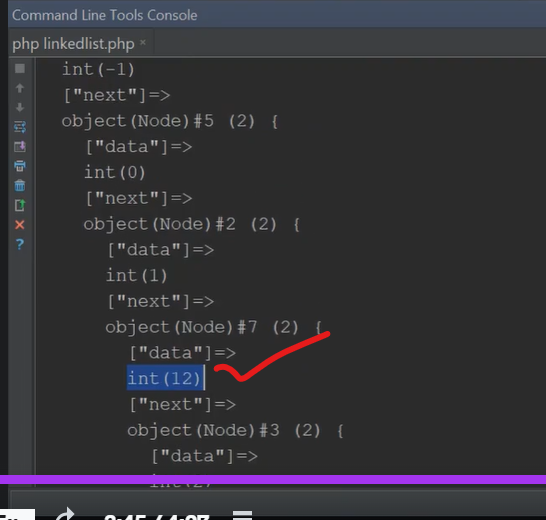Toggle soft-wrap in the console
The image size is (546, 520).
(20, 127)
